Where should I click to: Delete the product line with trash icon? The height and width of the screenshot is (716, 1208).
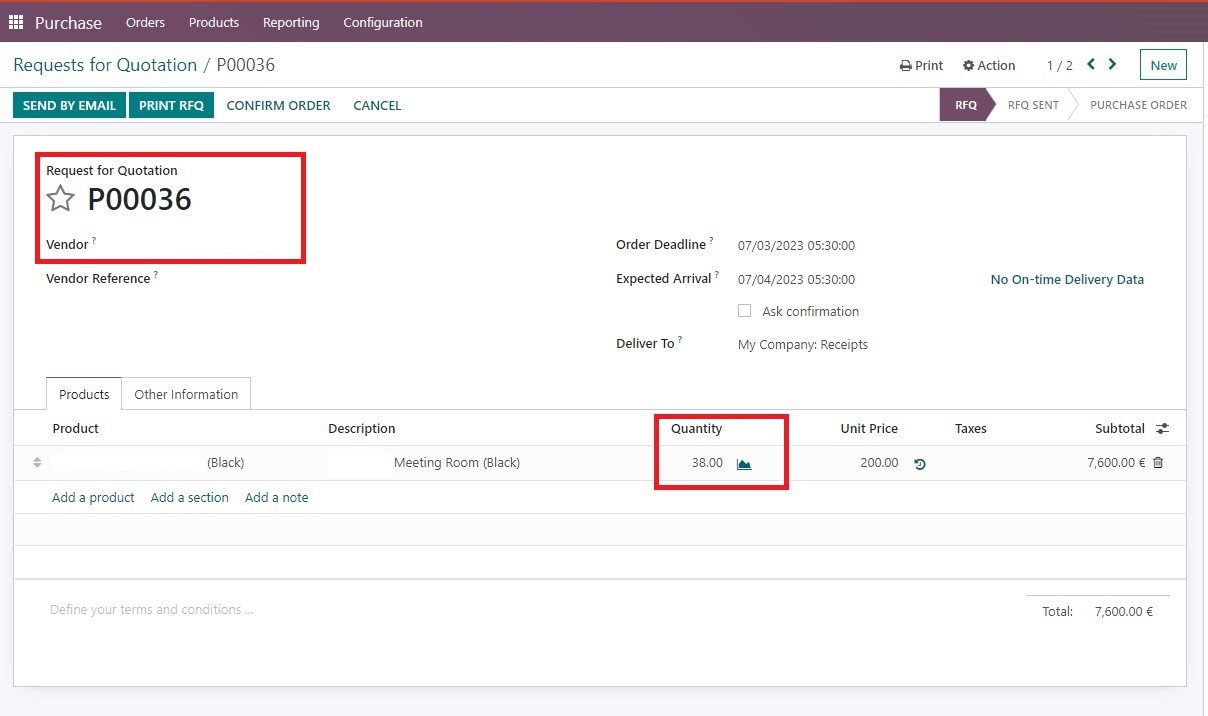[x=1158, y=463]
